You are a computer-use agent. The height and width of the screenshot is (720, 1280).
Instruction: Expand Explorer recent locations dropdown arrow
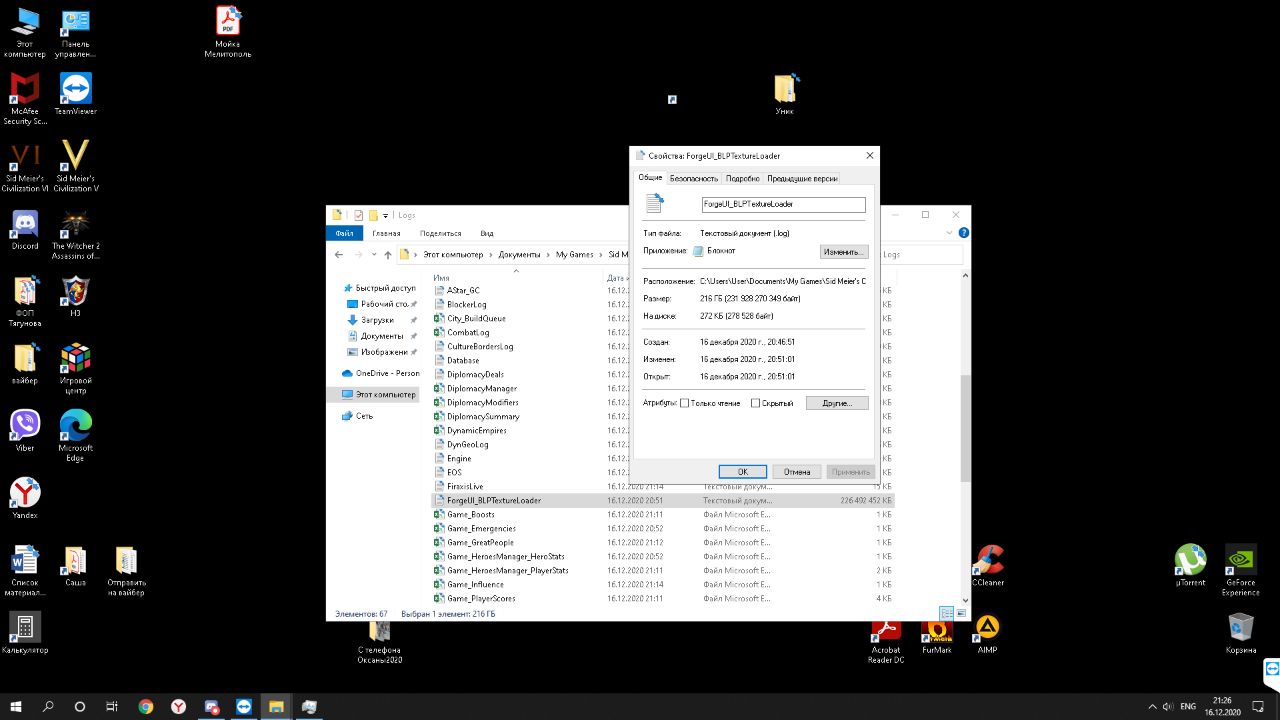374,255
